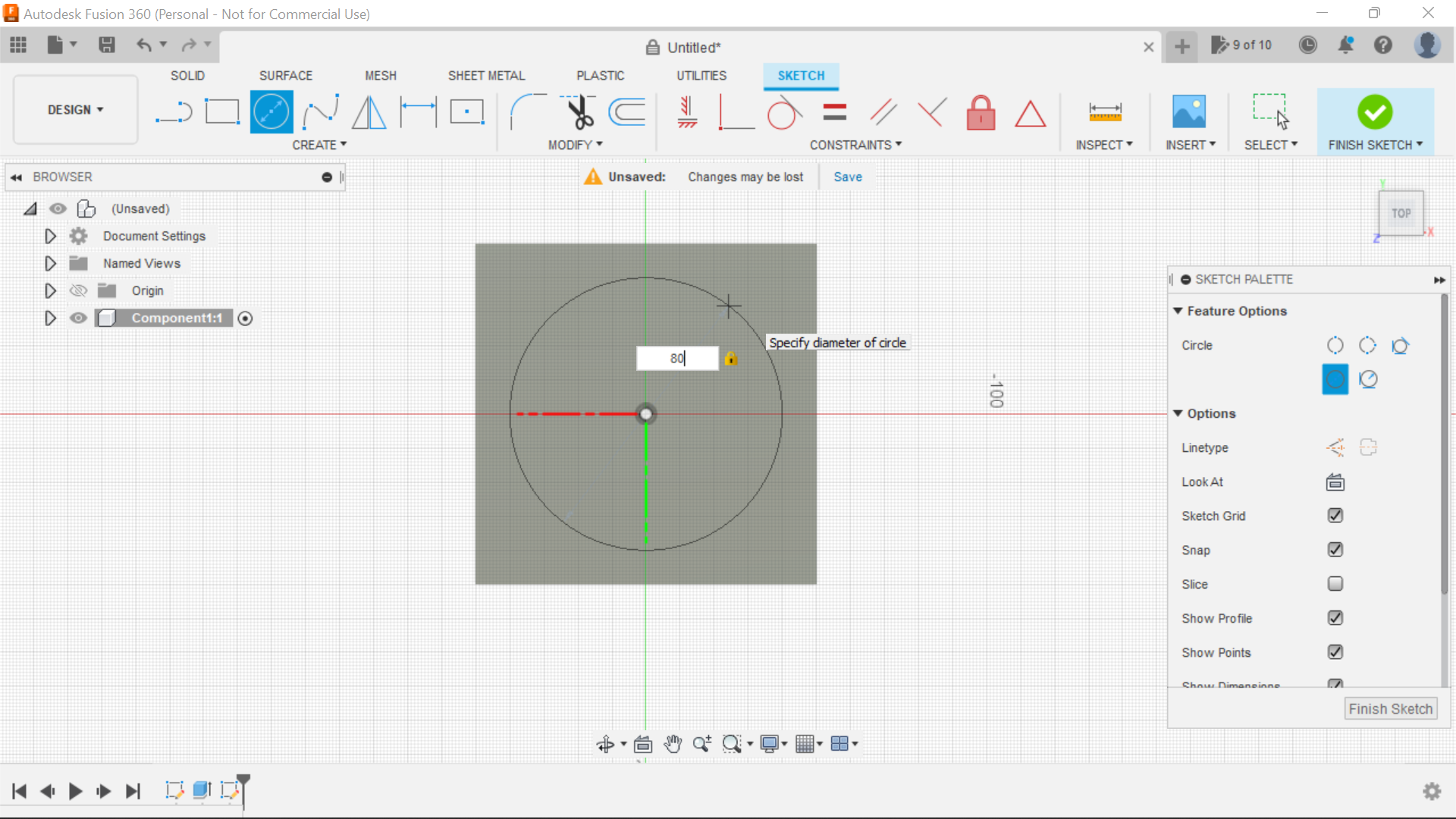
Task: Open the MODIFY dropdown menu
Action: click(x=575, y=145)
